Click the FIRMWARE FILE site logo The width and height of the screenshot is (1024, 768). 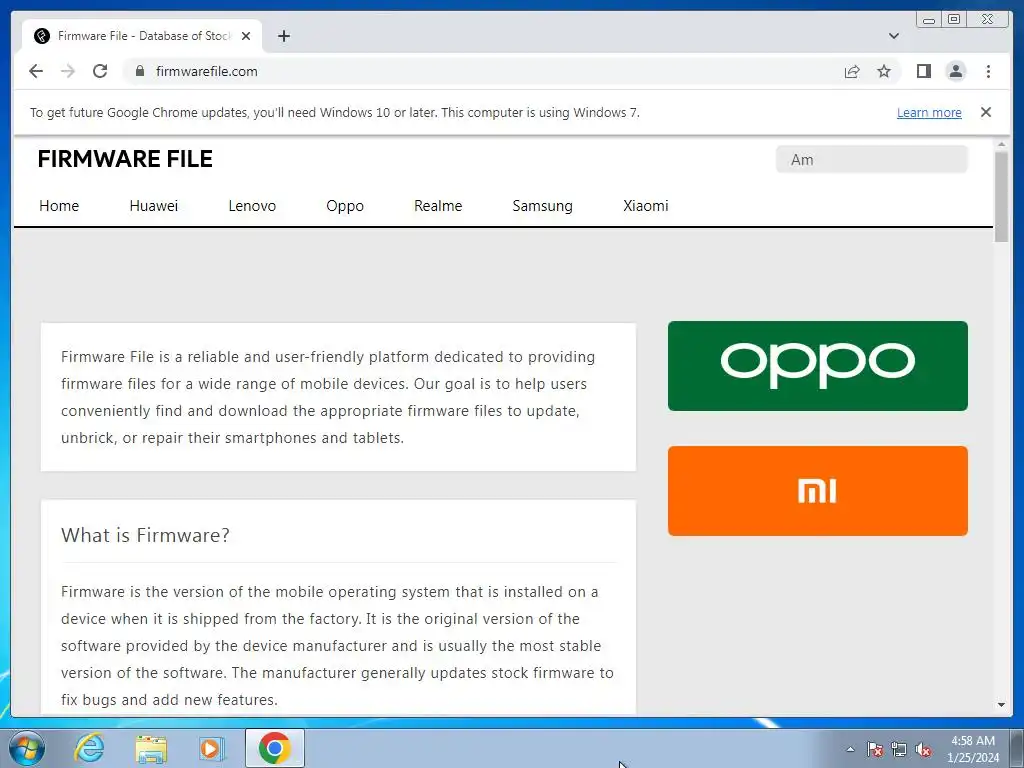(x=125, y=159)
